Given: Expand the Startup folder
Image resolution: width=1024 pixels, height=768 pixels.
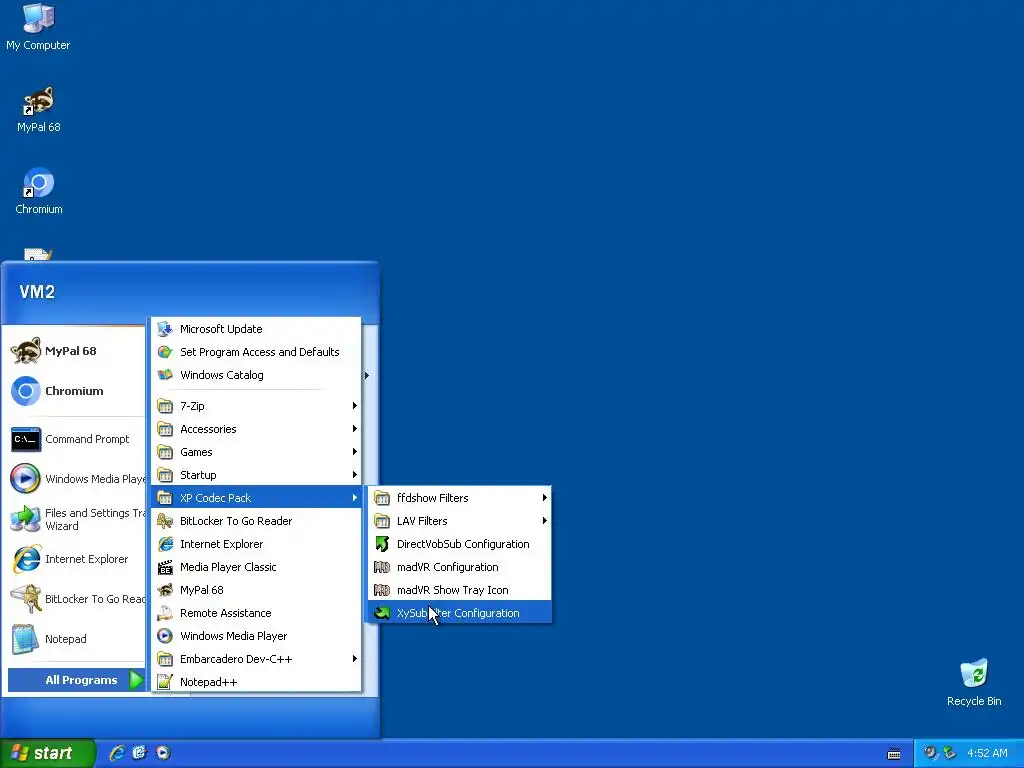Looking at the screenshot, I should (256, 475).
